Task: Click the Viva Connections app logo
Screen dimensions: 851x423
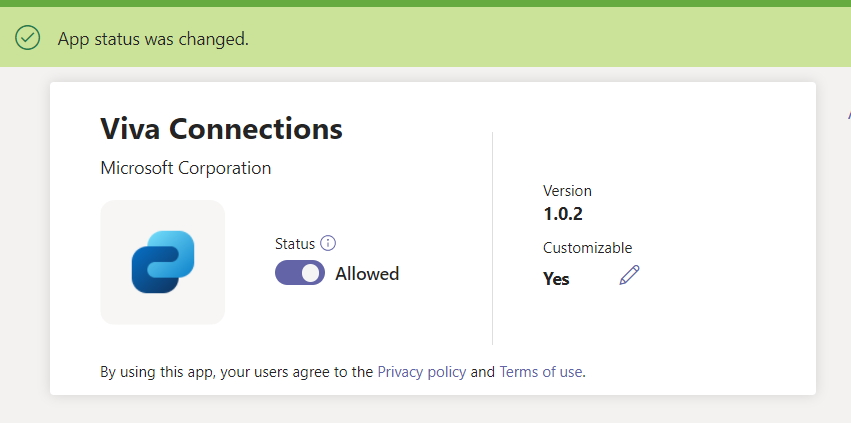Action: coord(162,262)
